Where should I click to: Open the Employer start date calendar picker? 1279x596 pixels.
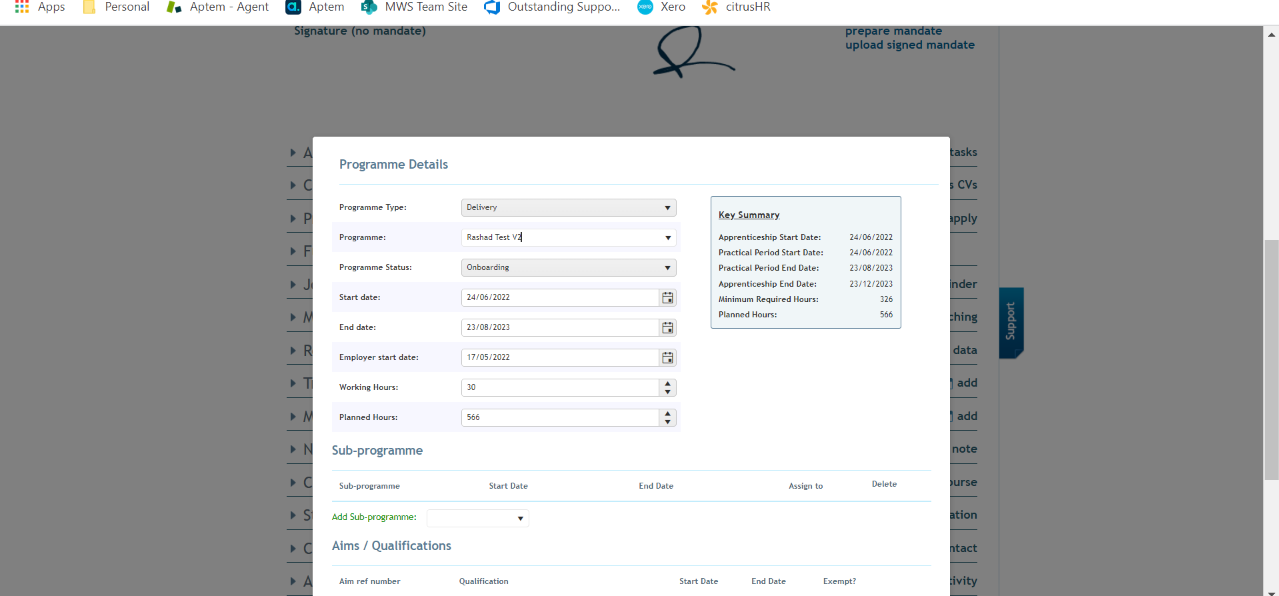coord(667,357)
